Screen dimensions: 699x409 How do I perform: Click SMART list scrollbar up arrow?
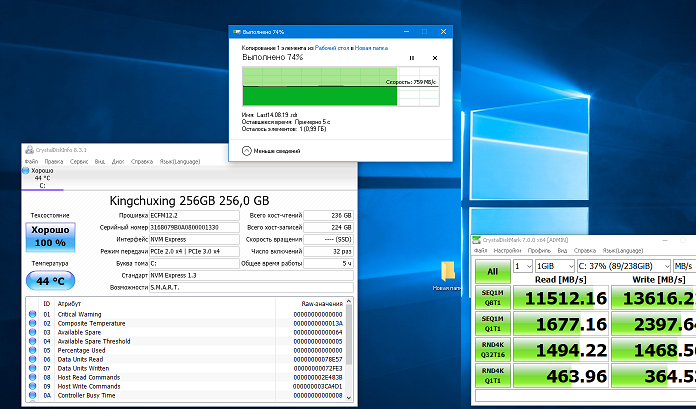349,302
